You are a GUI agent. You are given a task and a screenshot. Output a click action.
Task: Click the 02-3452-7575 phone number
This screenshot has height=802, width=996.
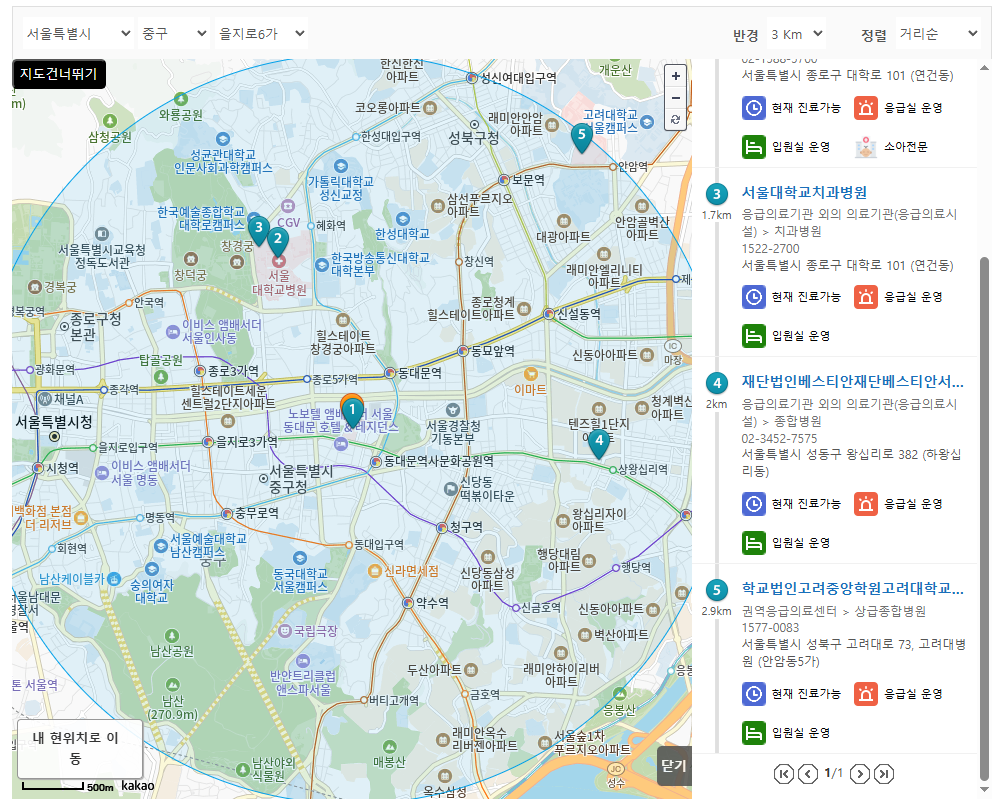pos(779,438)
